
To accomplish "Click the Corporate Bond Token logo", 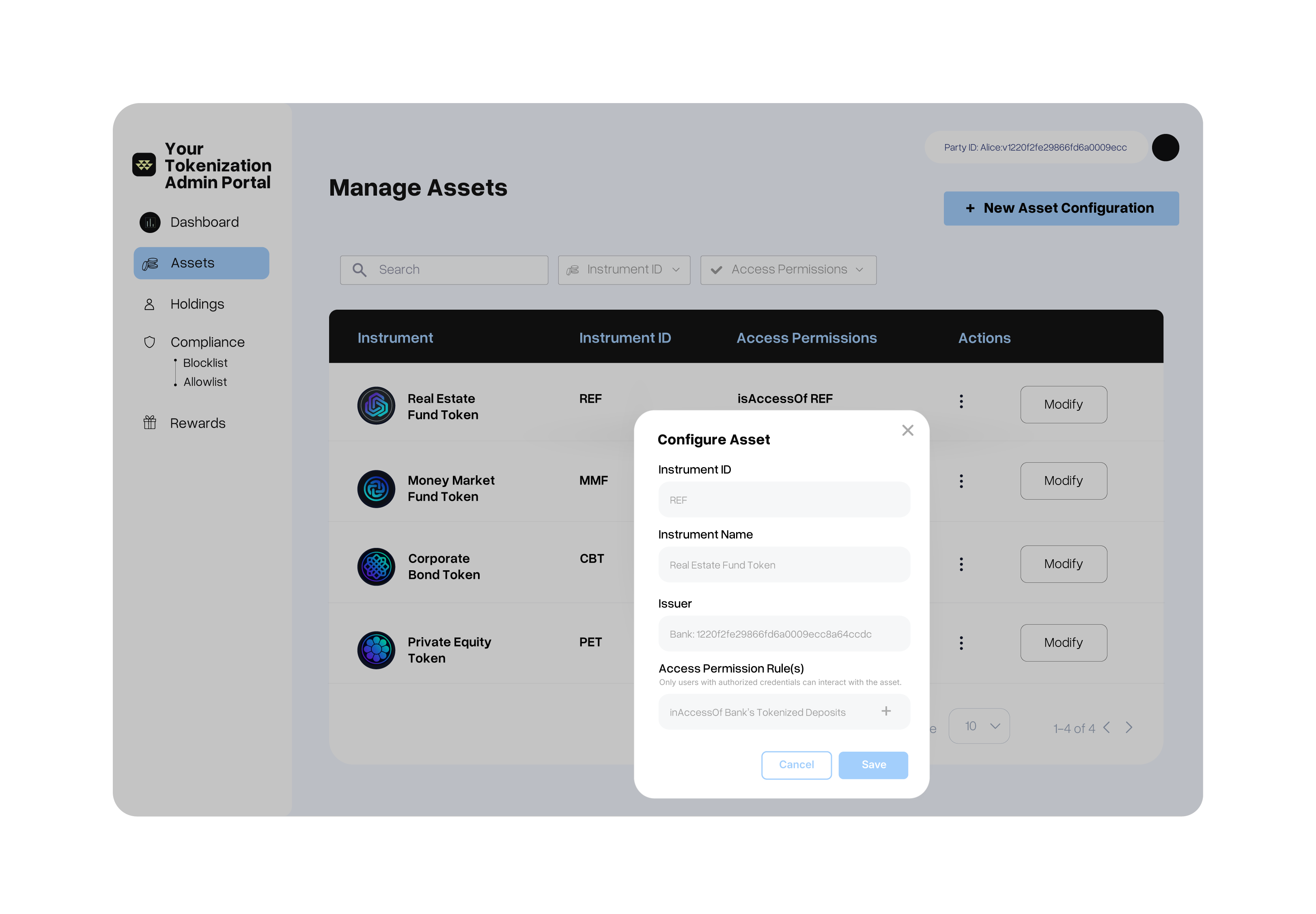I will [x=376, y=567].
